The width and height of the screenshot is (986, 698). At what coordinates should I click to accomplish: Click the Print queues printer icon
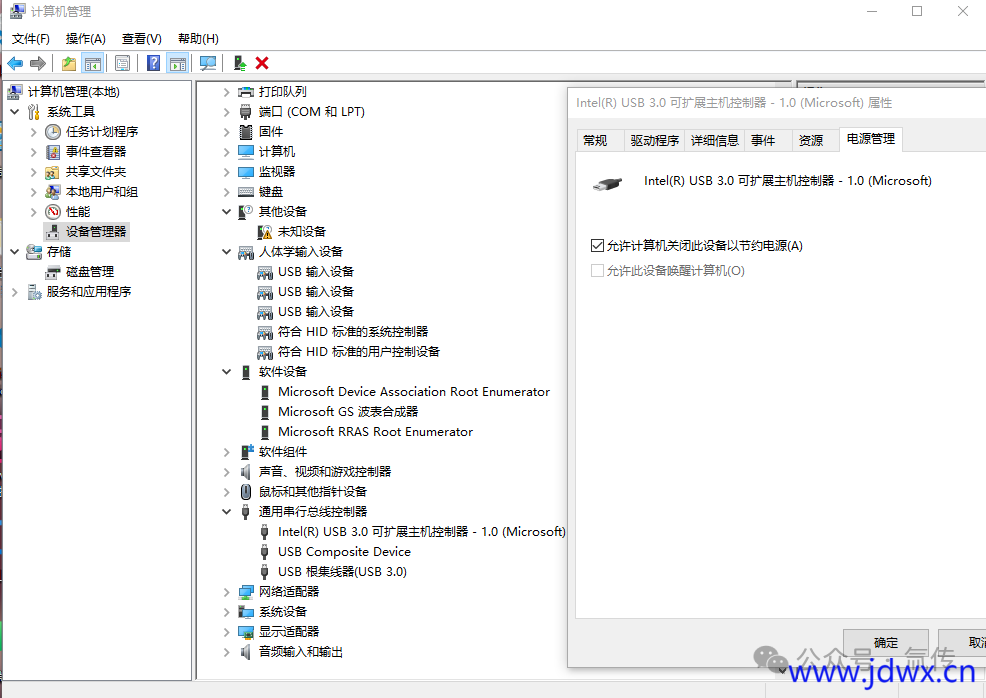[x=246, y=92]
